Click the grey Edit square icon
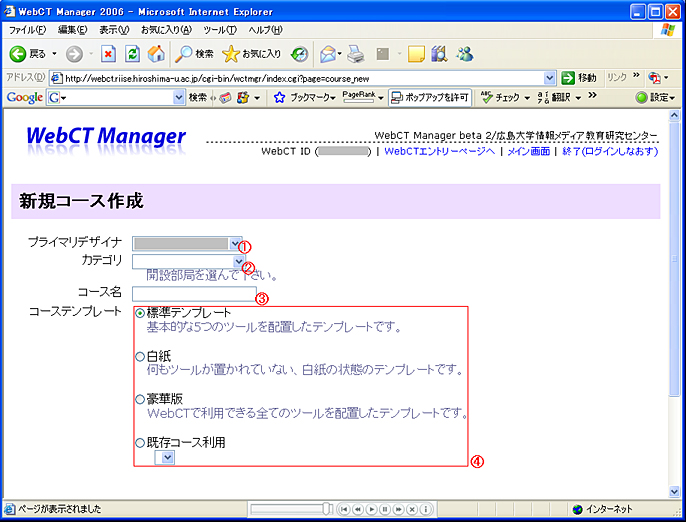The width and height of the screenshot is (686, 522). tap(383, 54)
